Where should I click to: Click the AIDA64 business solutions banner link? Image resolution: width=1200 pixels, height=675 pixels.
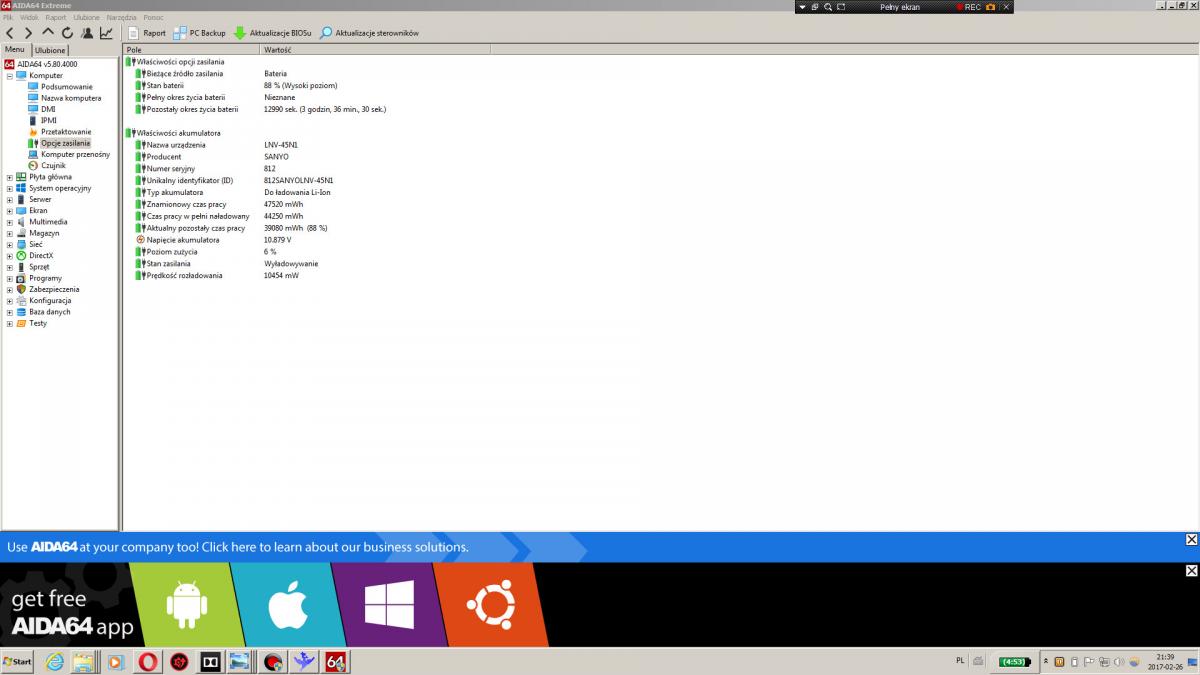tap(238, 547)
